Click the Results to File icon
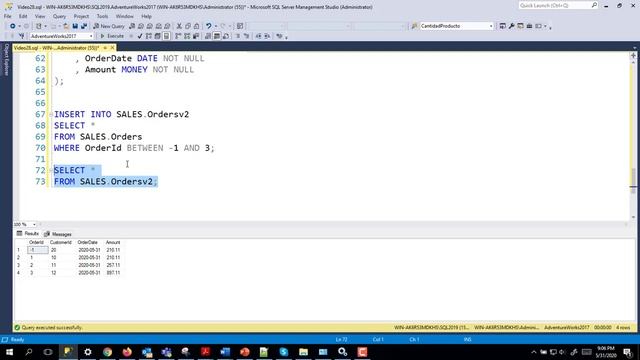The image size is (640, 360). click(226, 36)
